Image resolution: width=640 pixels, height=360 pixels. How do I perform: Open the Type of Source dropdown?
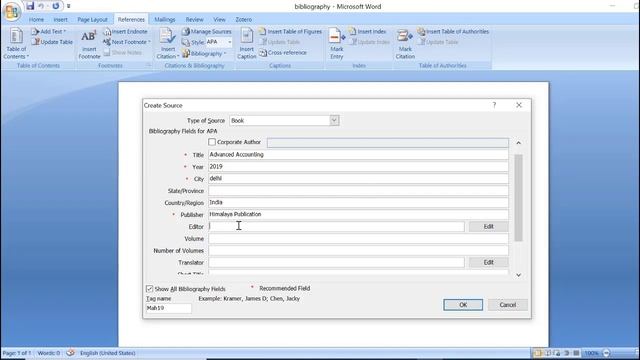click(334, 120)
